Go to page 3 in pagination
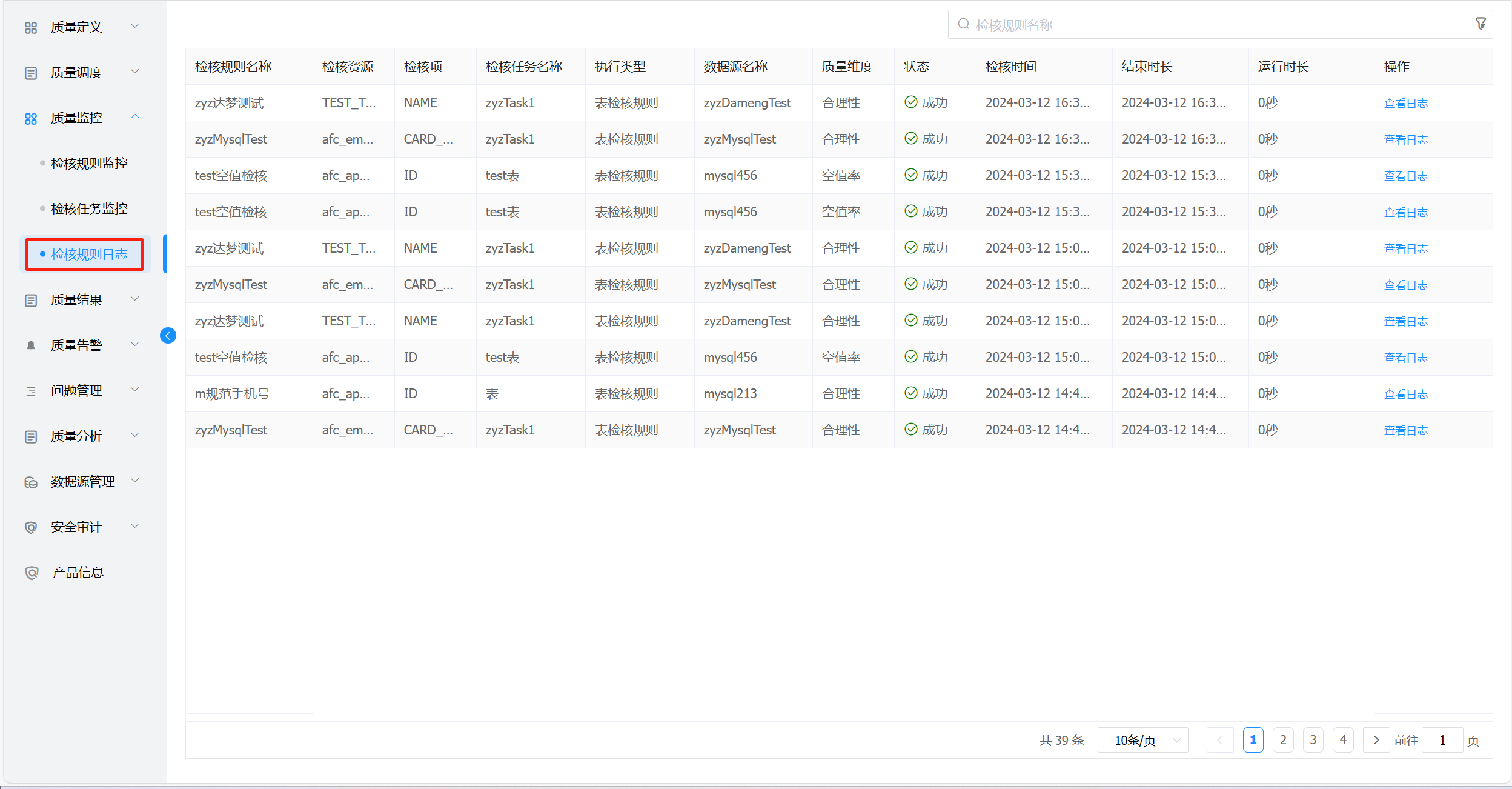Viewport: 1512px width, 789px height. click(1313, 740)
